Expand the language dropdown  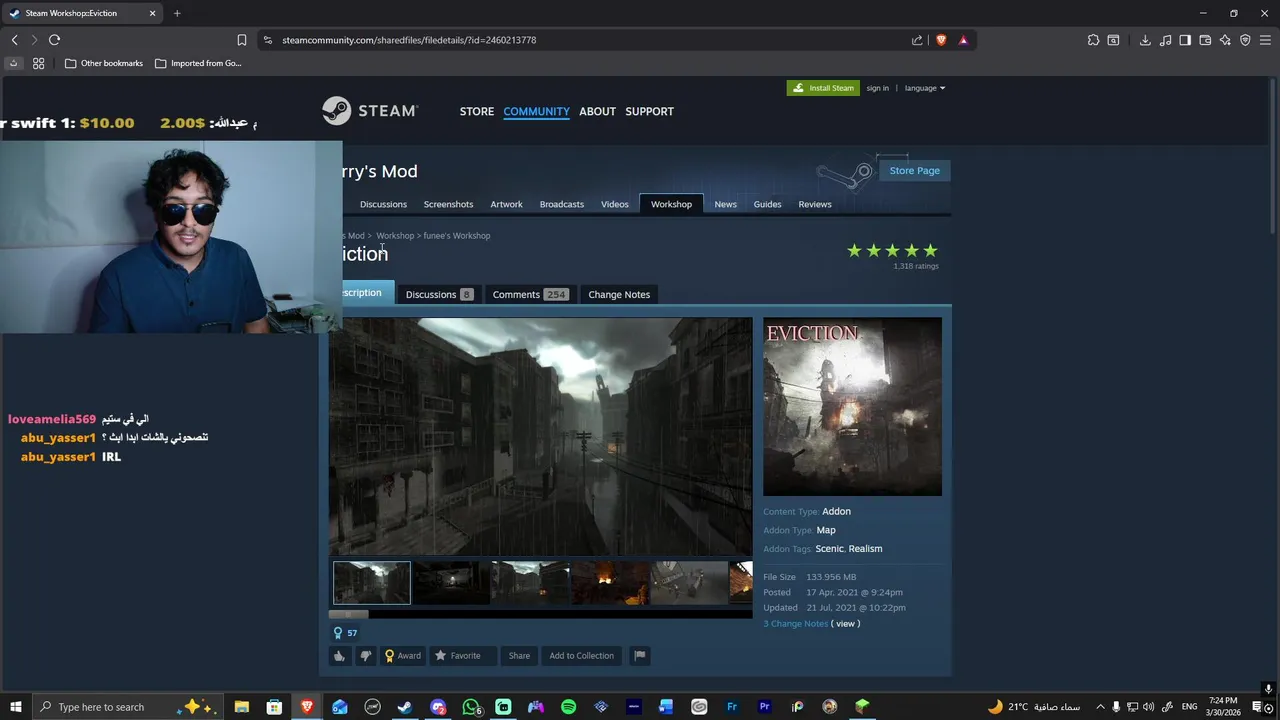point(925,88)
